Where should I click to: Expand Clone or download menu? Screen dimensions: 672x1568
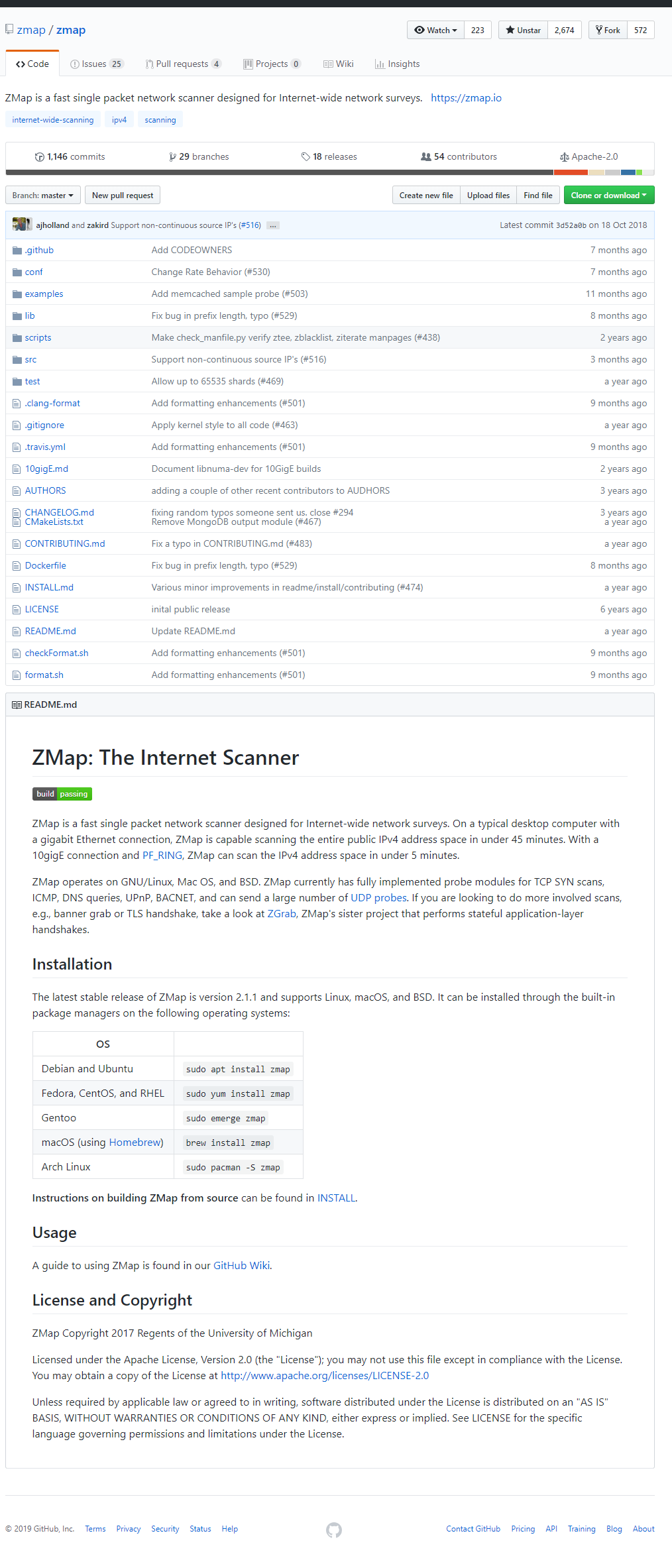click(608, 196)
